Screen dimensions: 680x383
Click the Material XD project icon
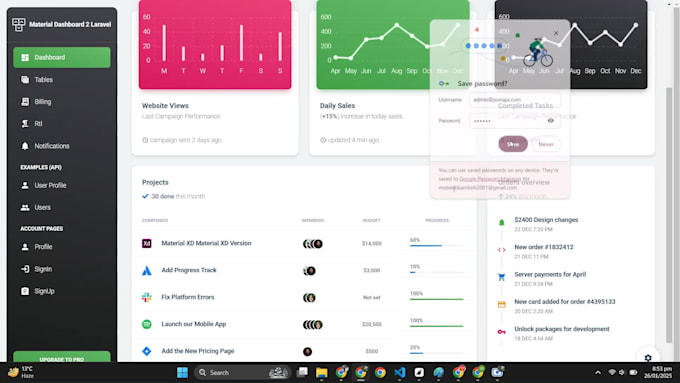(x=147, y=243)
